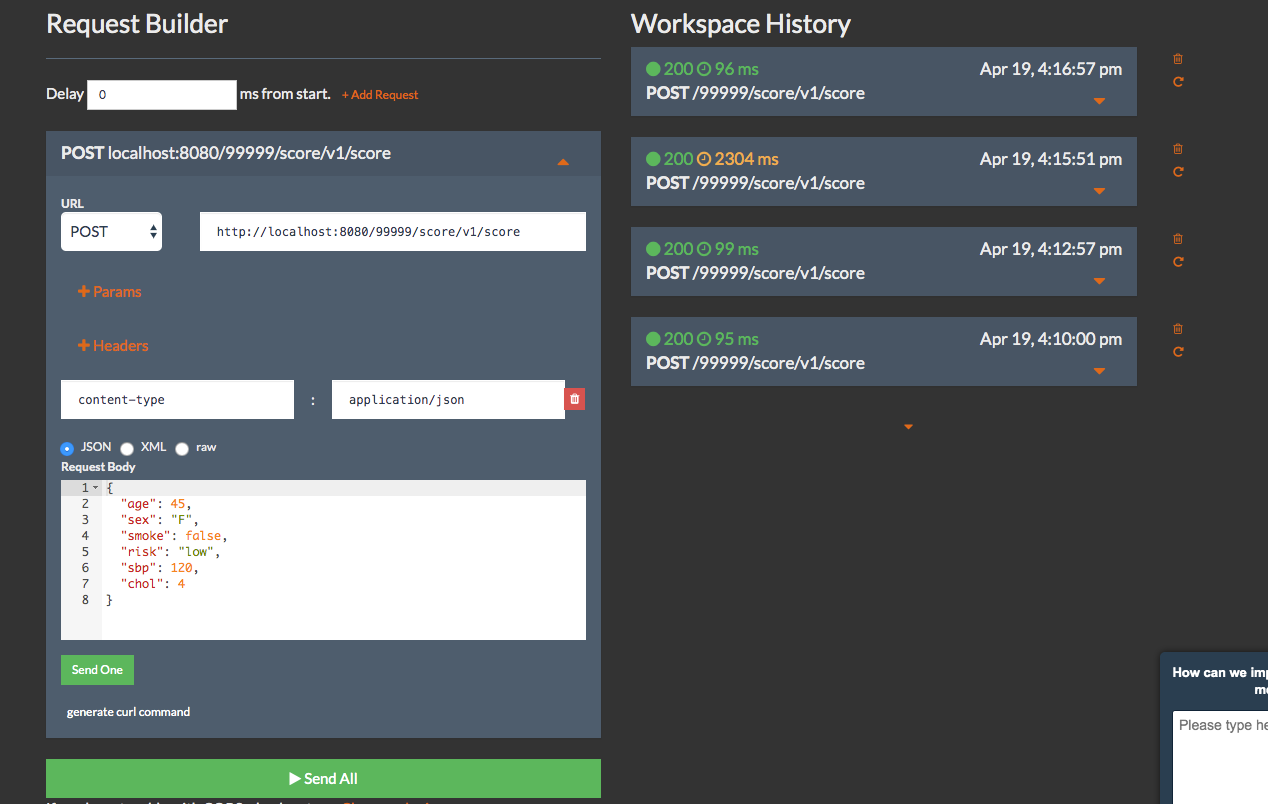
Task: Click the "chol": 4 line in body
Action: click(152, 584)
